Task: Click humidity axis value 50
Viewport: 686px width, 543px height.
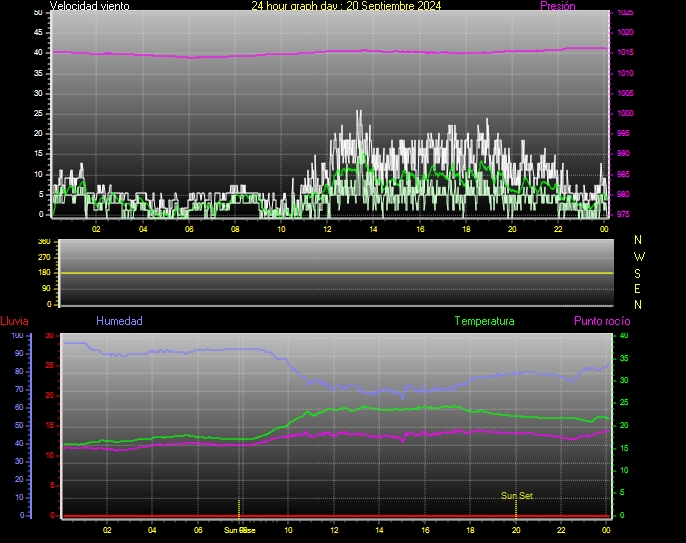Action: tap(19, 426)
